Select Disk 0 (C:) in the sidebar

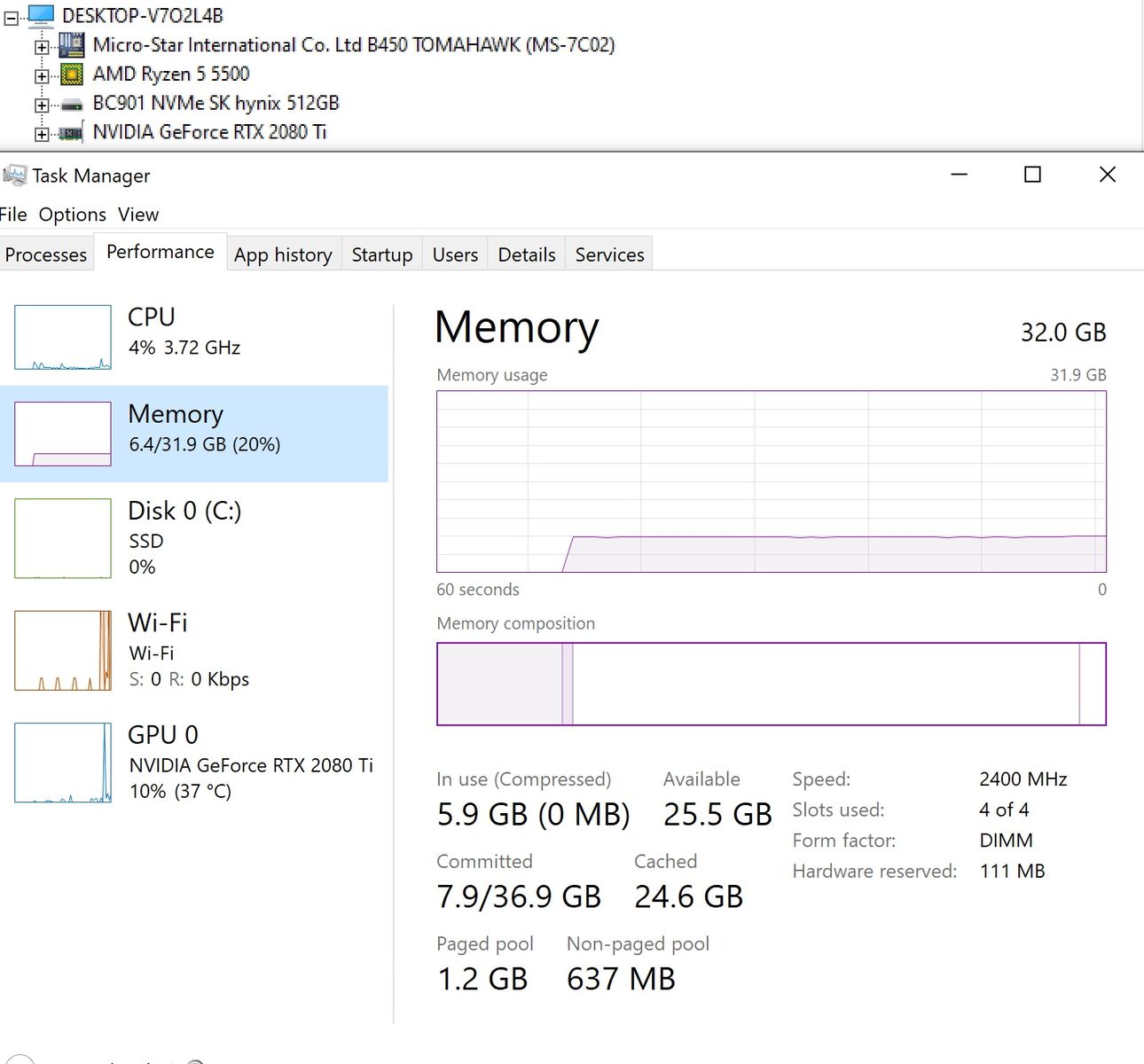[x=194, y=538]
